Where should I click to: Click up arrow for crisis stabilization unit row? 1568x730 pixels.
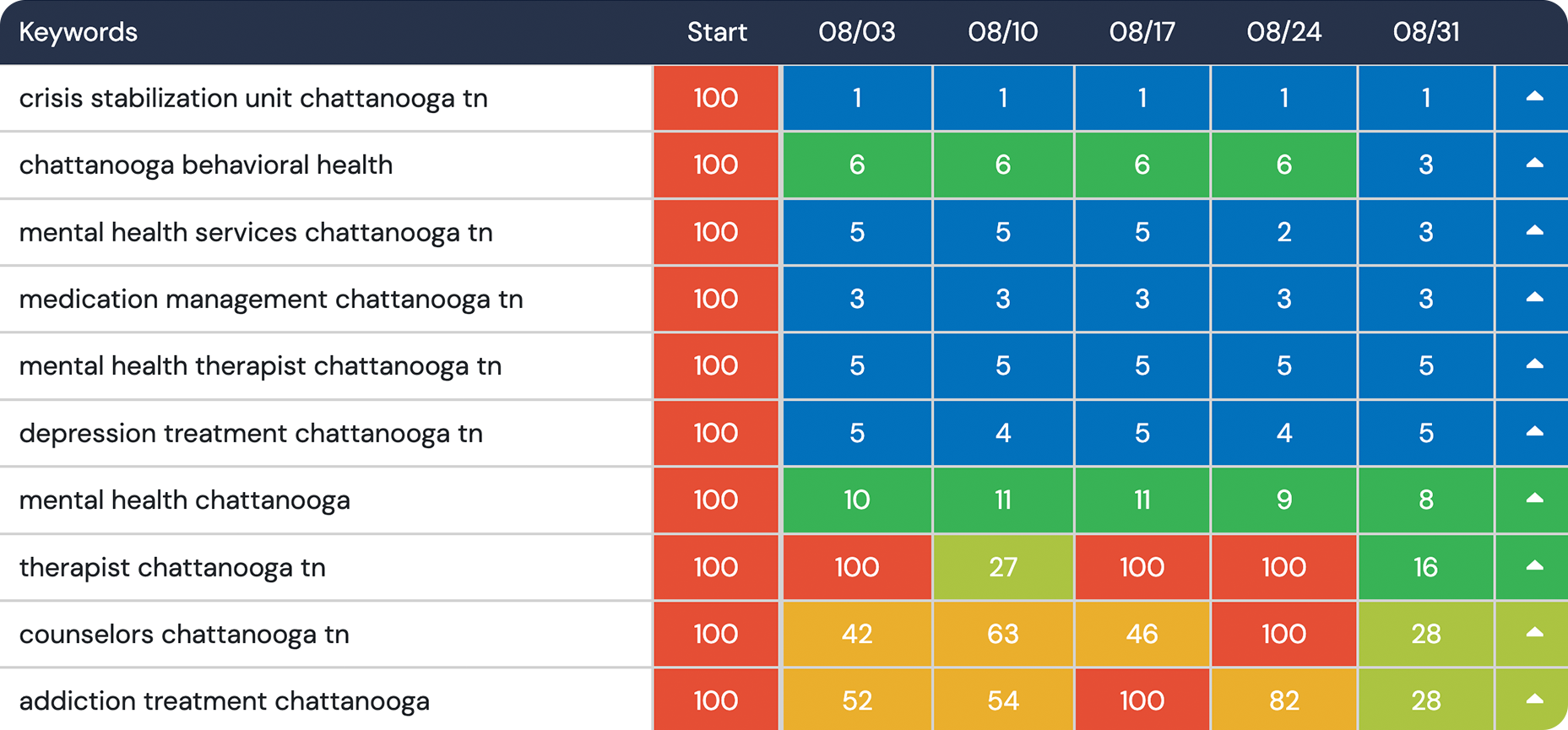(x=1534, y=97)
